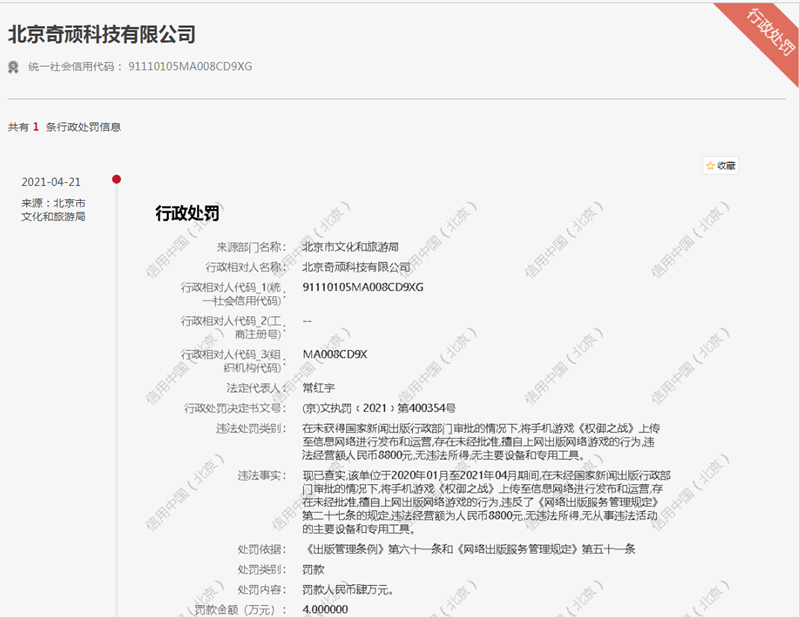
Task: Click the 法定代表人 field label
Action: click(x=256, y=388)
